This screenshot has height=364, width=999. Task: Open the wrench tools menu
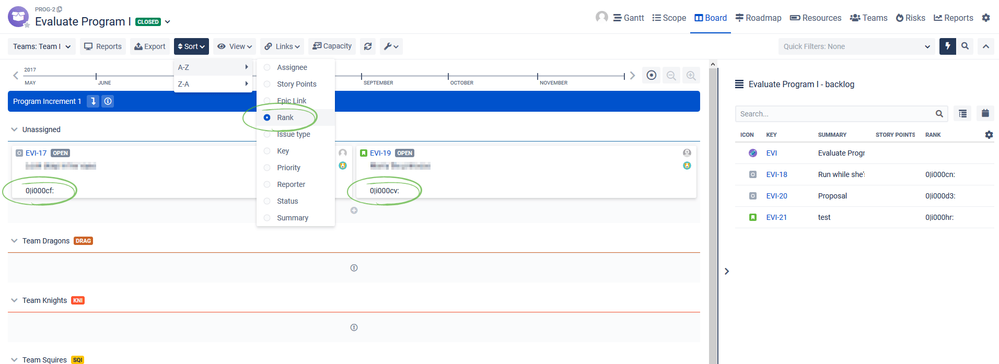[390, 47]
